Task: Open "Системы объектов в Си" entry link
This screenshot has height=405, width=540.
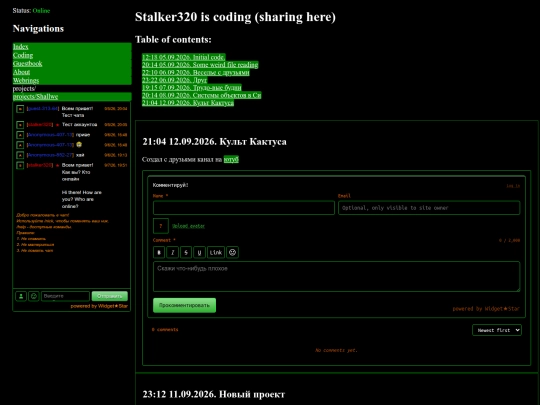Action: (201, 95)
